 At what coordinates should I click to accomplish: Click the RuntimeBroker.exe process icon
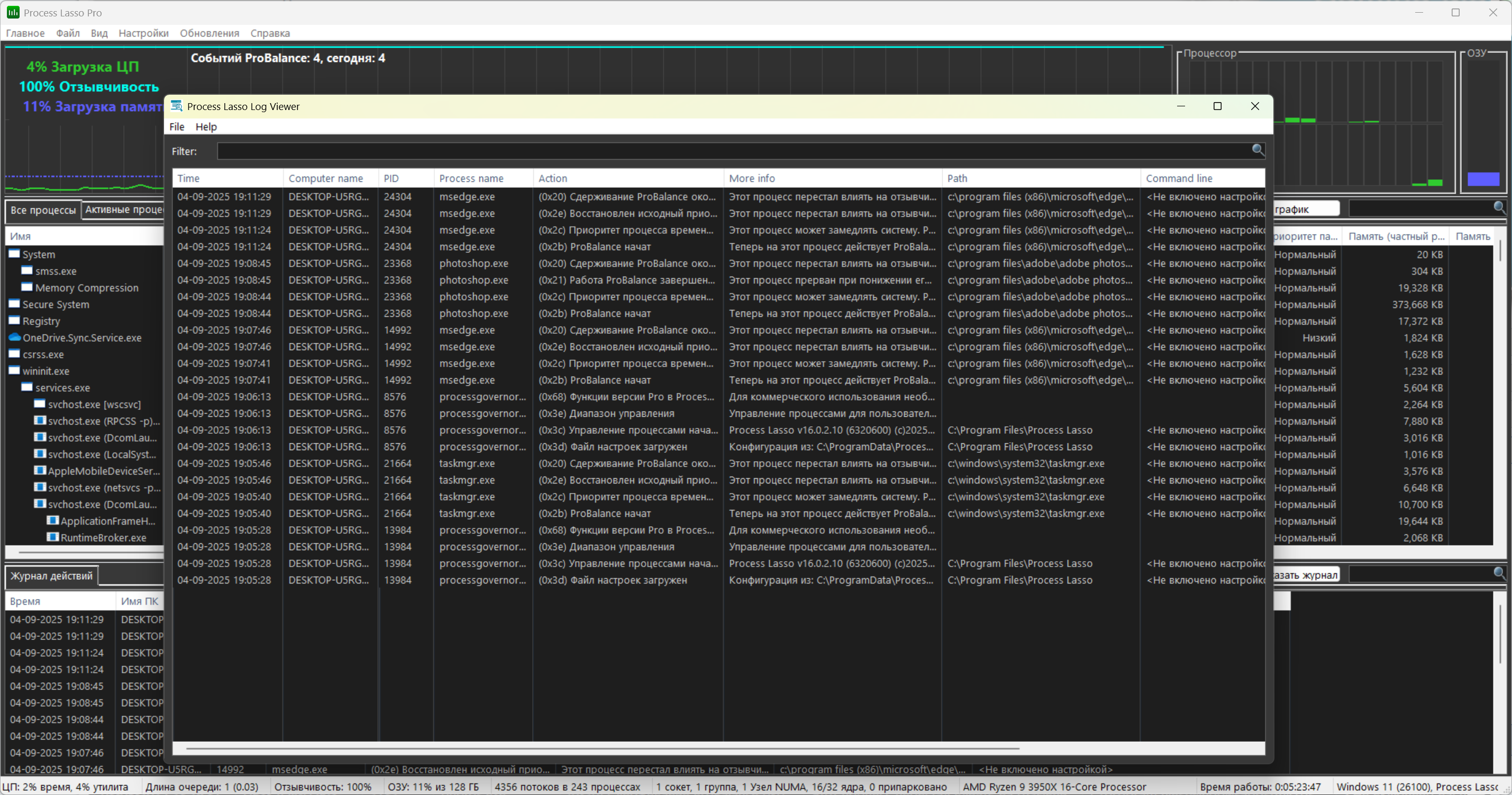pyautogui.click(x=53, y=537)
